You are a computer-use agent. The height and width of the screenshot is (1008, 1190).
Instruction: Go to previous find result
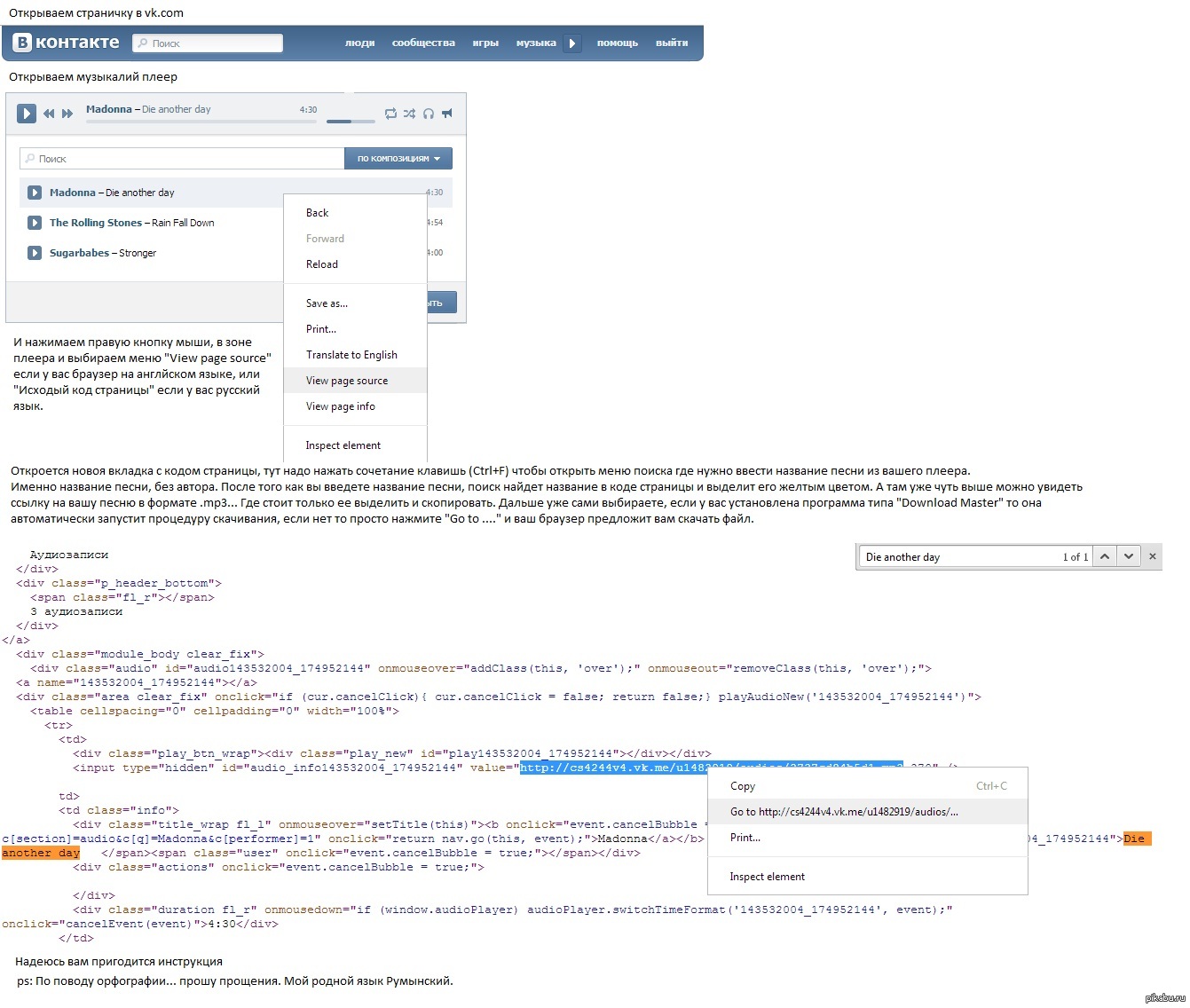tap(1105, 556)
